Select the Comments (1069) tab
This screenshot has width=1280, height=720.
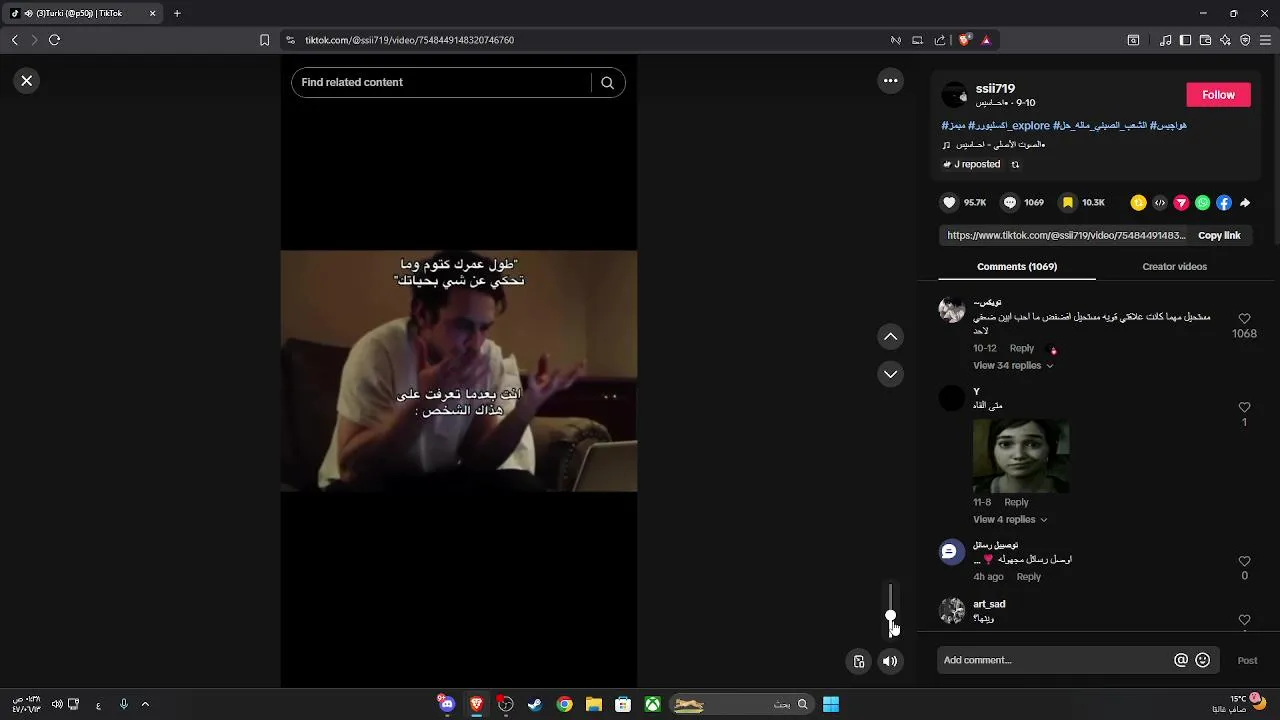click(x=1017, y=267)
